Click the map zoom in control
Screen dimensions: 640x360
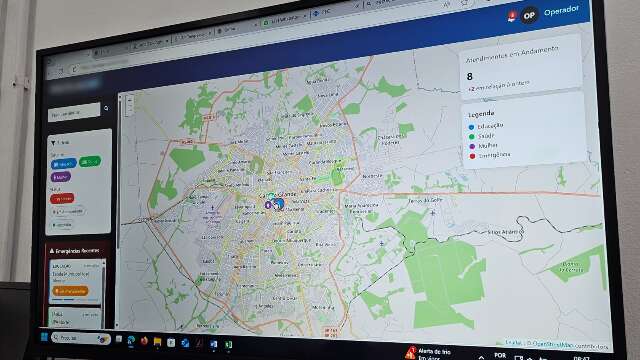pyautogui.click(x=129, y=100)
